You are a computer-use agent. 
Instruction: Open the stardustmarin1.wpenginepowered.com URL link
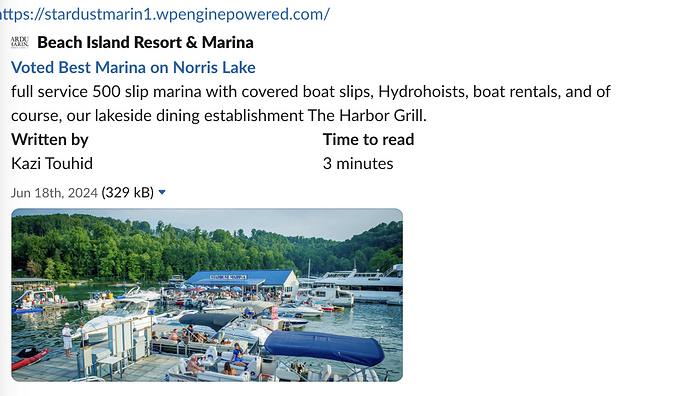pos(165,14)
